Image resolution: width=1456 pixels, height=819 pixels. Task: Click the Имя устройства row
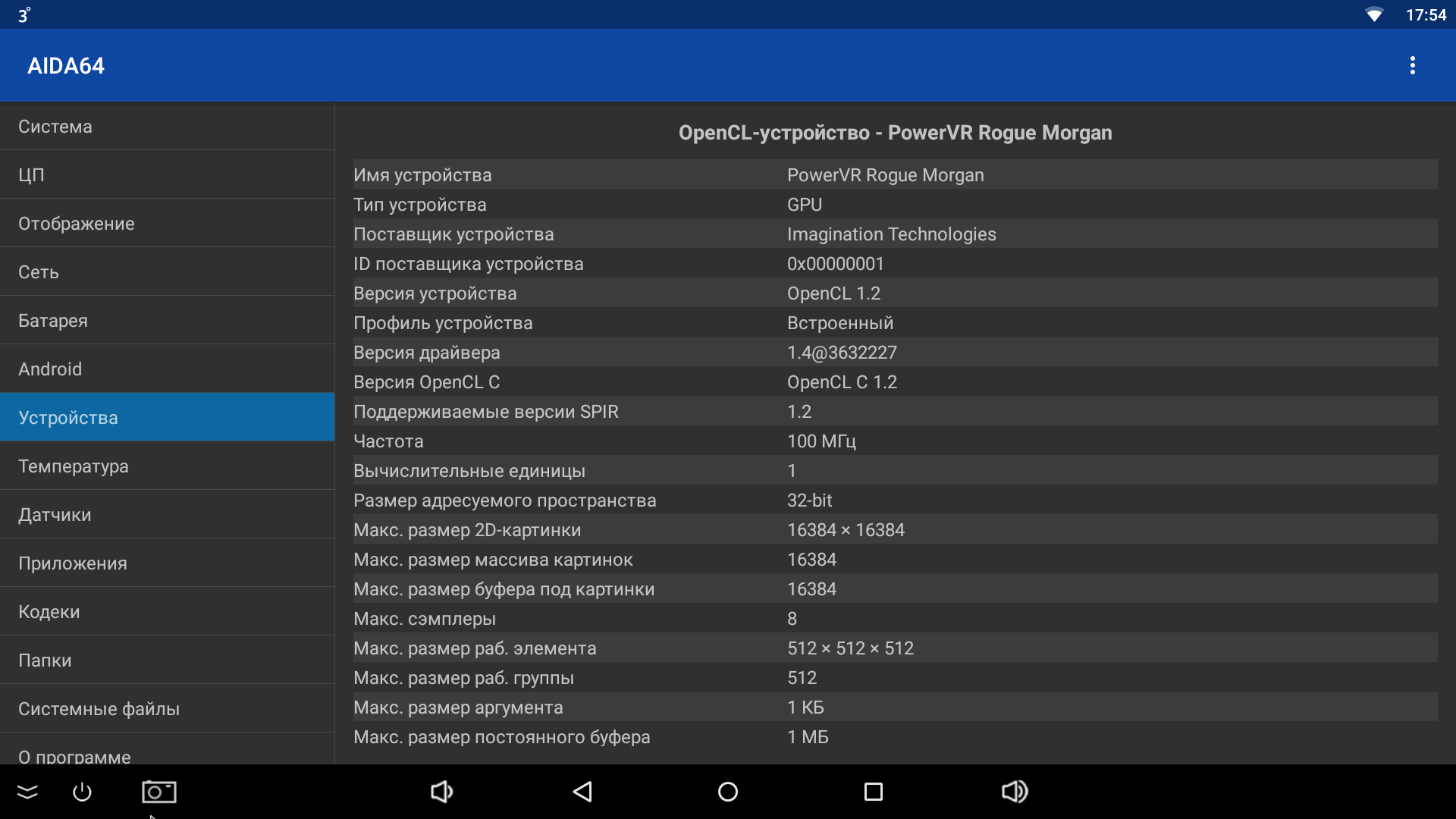pos(895,175)
